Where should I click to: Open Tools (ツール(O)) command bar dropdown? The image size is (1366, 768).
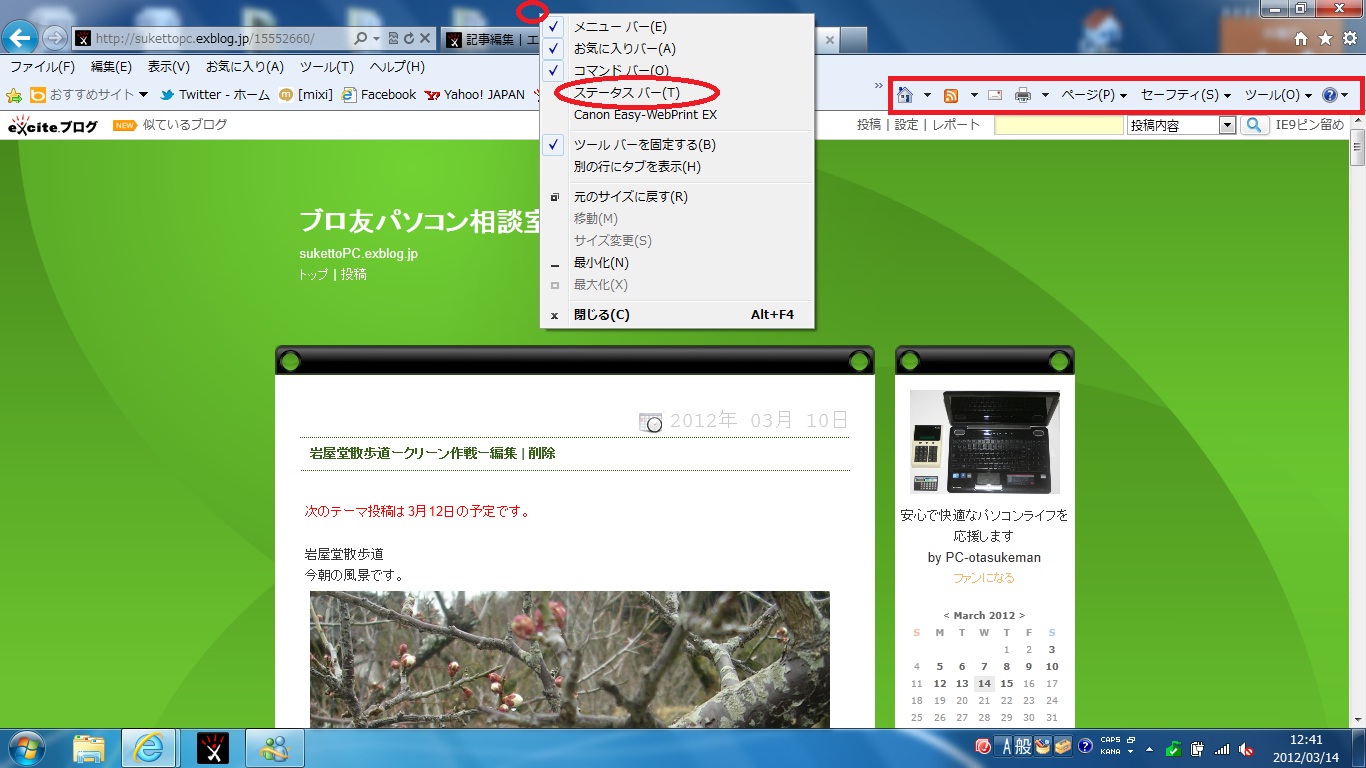click(x=1278, y=95)
